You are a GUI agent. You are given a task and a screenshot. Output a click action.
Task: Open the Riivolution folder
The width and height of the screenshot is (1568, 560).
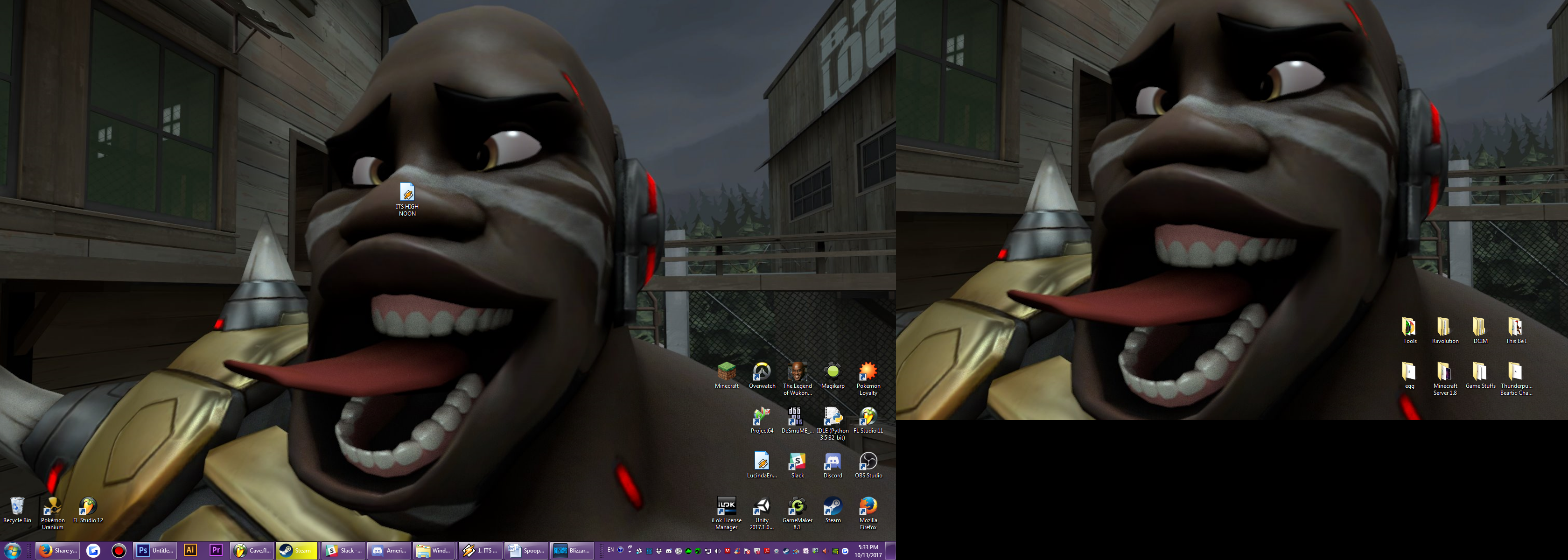[x=1444, y=328]
